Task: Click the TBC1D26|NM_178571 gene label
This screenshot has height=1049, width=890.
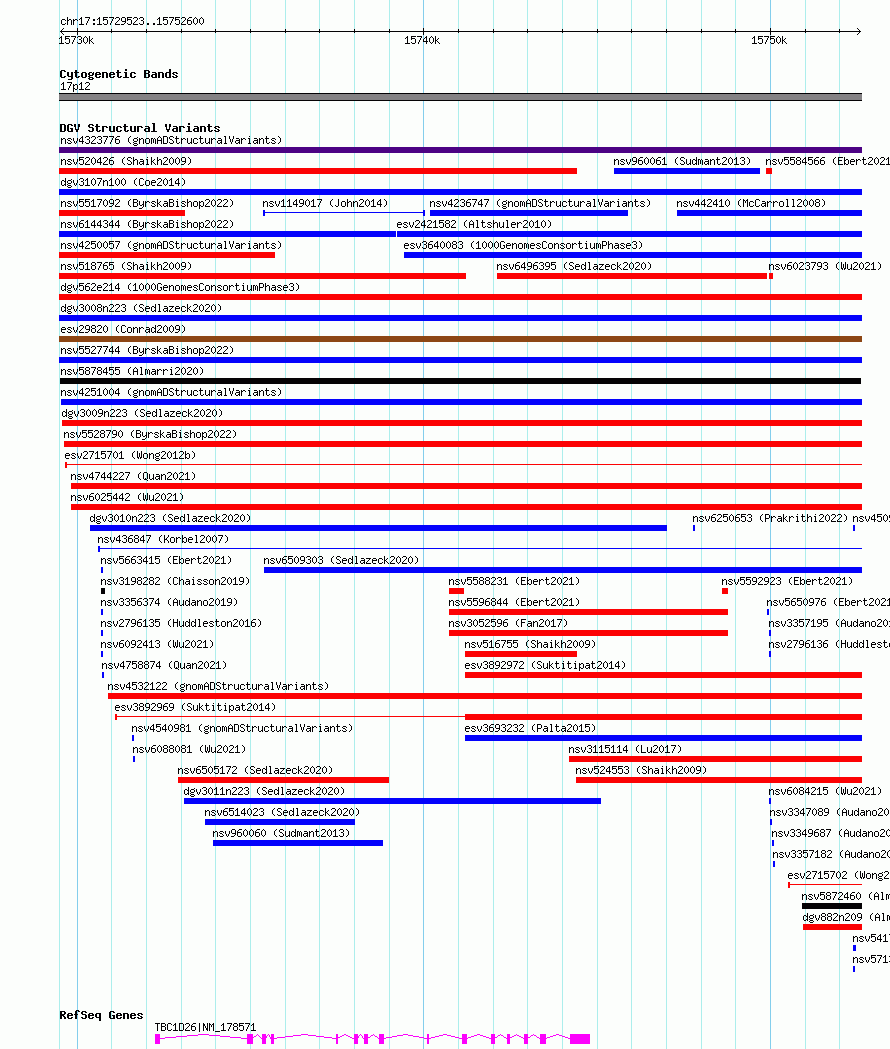Action: [205, 1028]
